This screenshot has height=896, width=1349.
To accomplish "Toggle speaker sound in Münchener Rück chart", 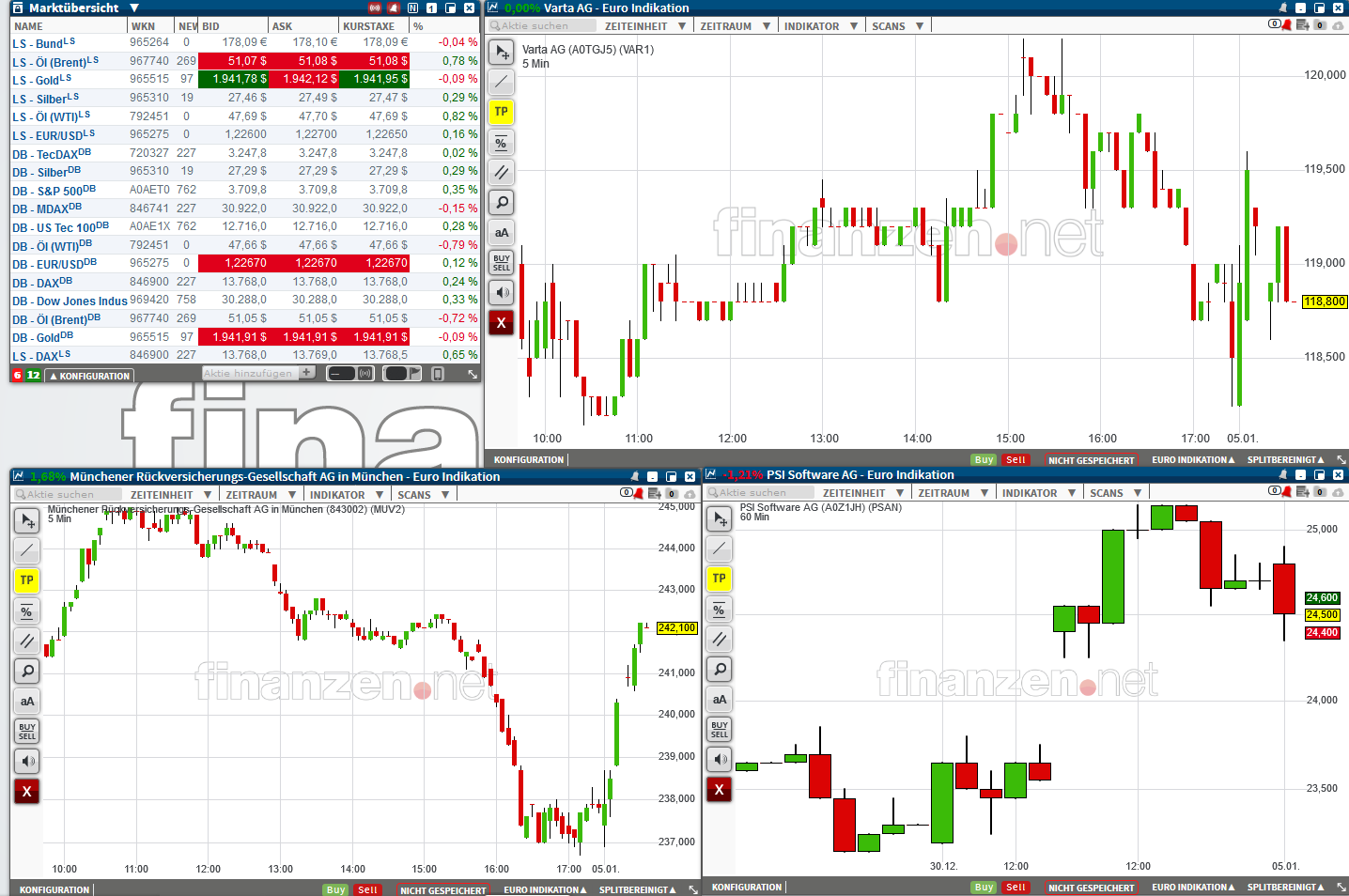I will point(27,761).
